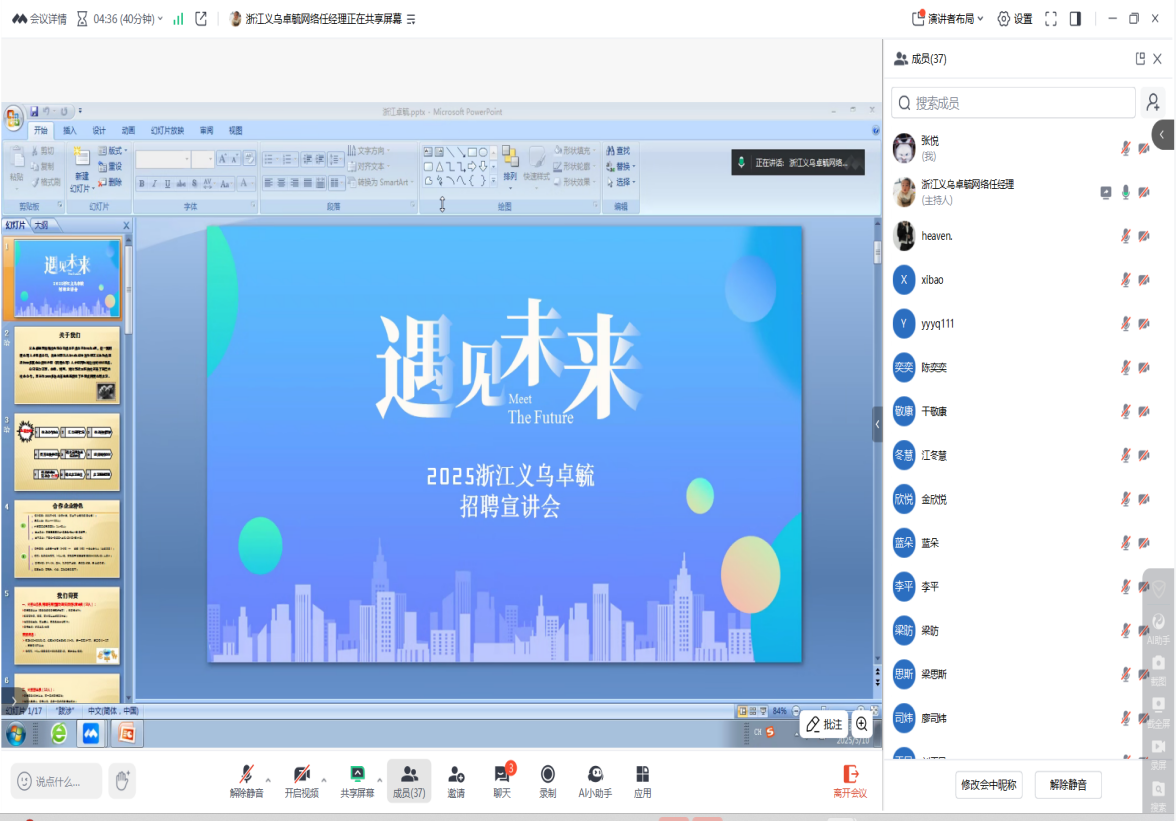Enter full screen mode icon
1176x821 pixels.
click(1051, 19)
